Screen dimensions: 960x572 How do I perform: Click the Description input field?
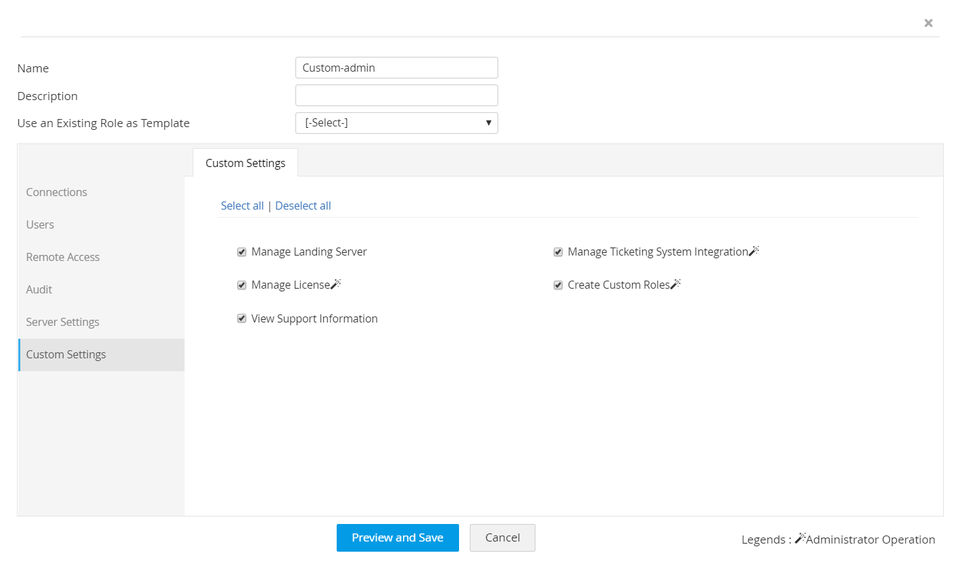click(396, 96)
